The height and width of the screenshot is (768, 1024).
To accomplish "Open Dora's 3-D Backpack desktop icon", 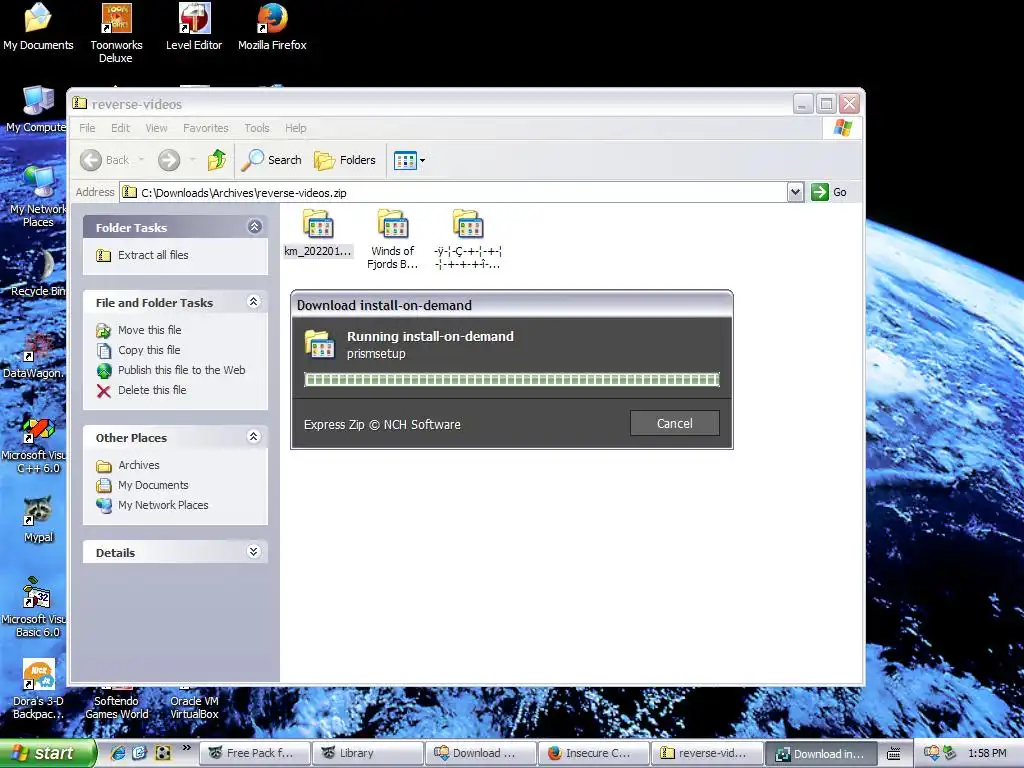I will (38, 690).
